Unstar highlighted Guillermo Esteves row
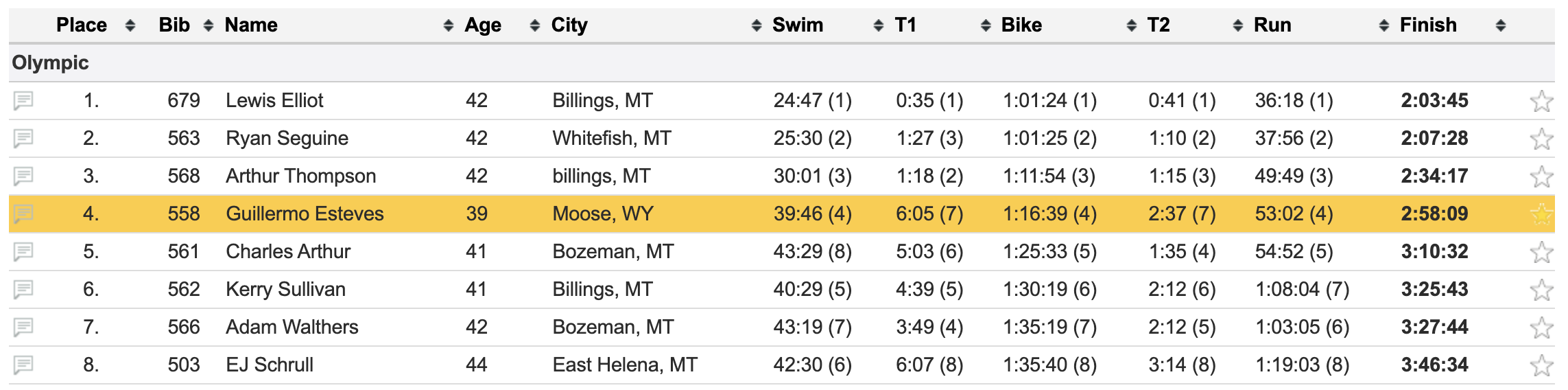 click(x=1541, y=214)
